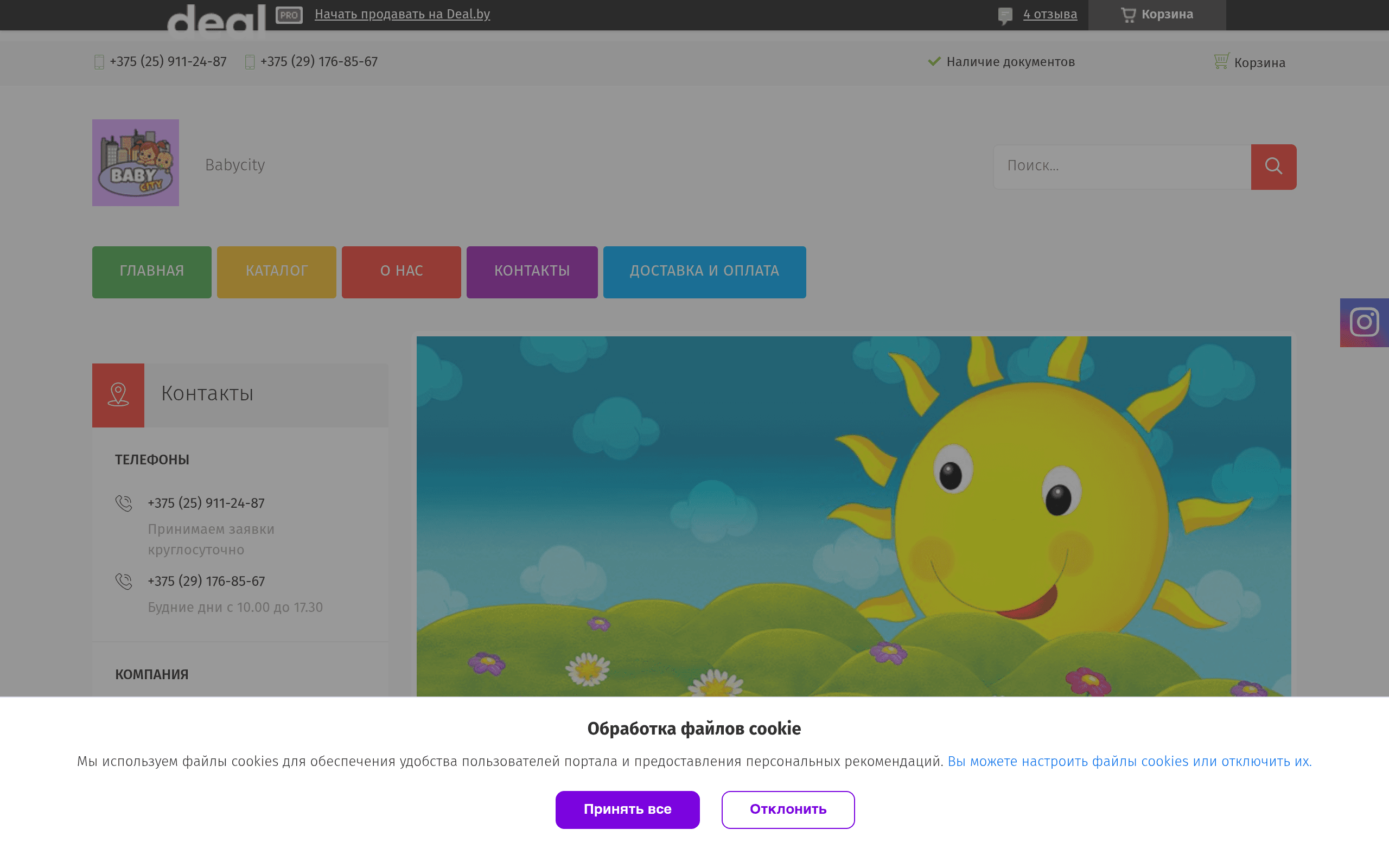The width and height of the screenshot is (1389, 868).
Task: Click the Babycity store logo
Action: coord(136,162)
